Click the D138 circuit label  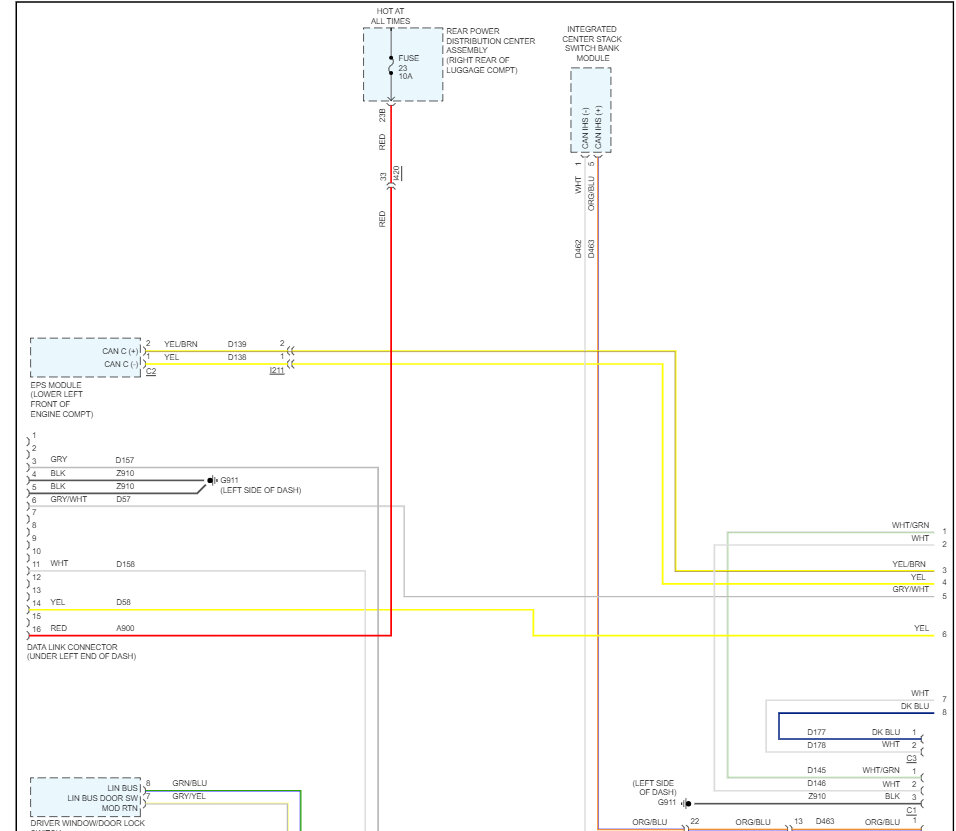click(x=237, y=357)
